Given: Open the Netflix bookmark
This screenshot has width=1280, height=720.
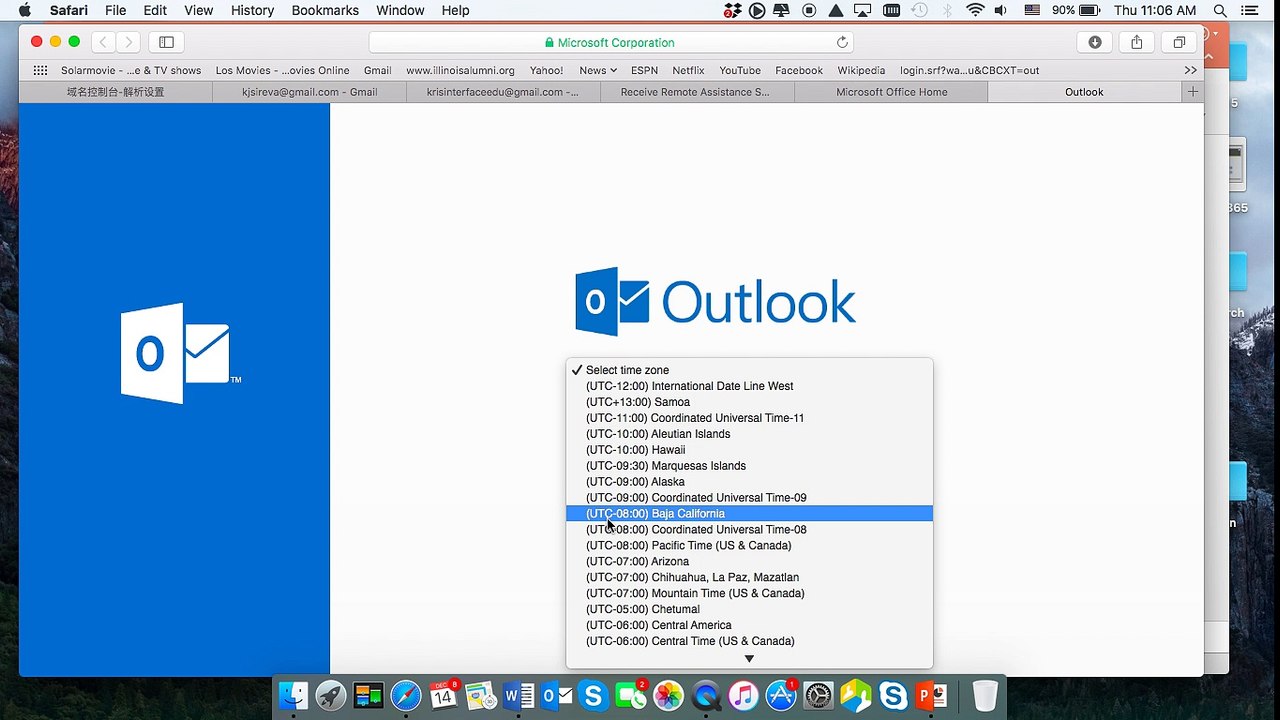Looking at the screenshot, I should pyautogui.click(x=688, y=70).
